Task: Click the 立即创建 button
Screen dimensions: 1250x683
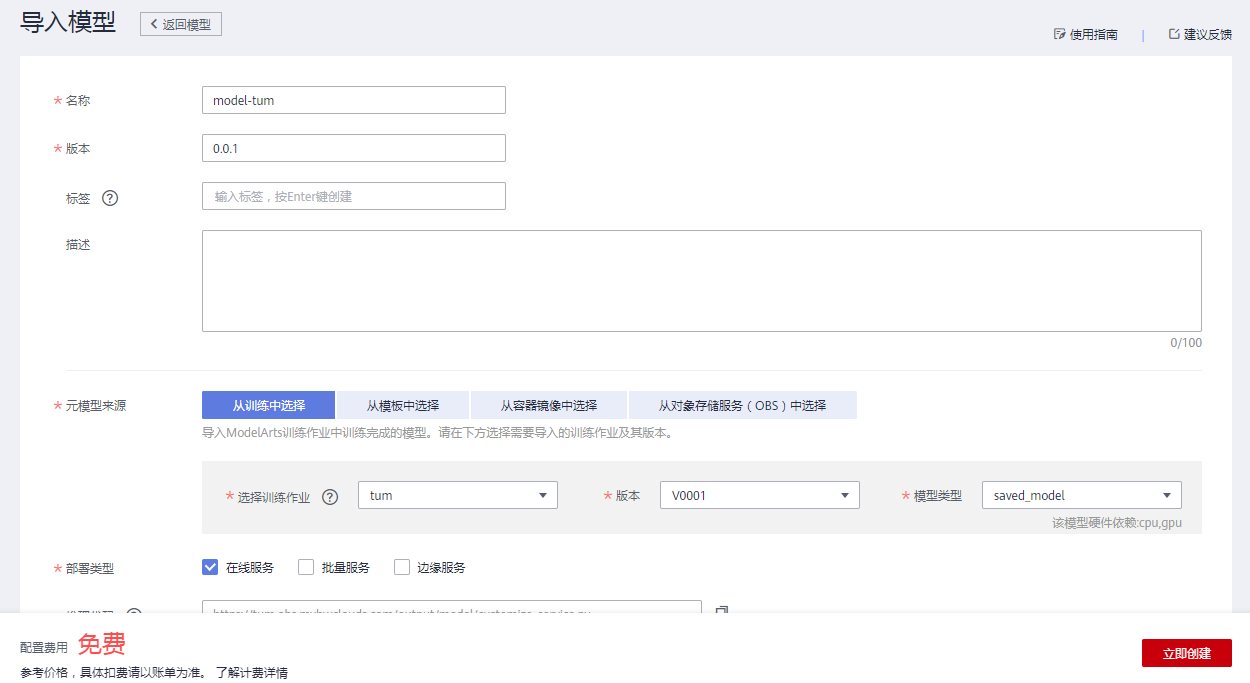Action: click(1187, 653)
